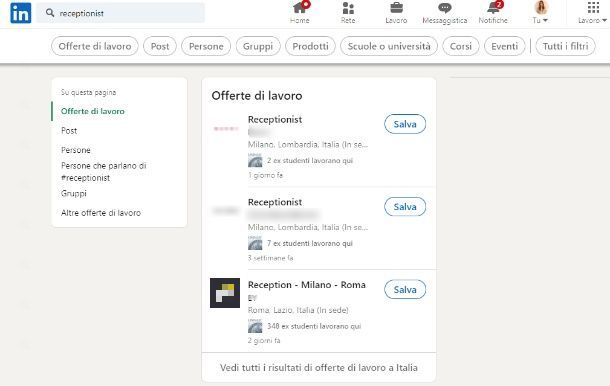Open Vedi tutti i risultati di offerte di lavoro

[319, 368]
